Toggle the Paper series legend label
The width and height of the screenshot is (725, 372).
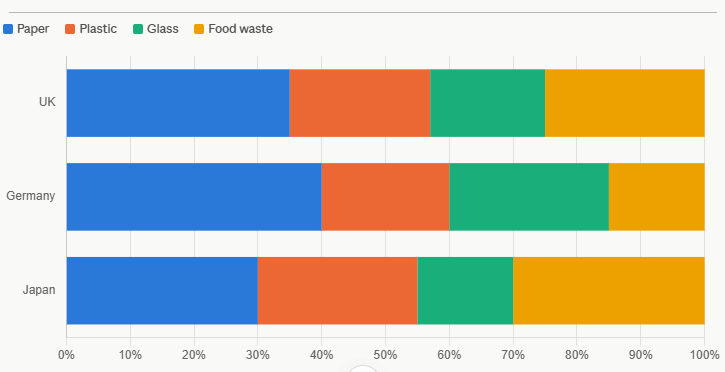33,29
